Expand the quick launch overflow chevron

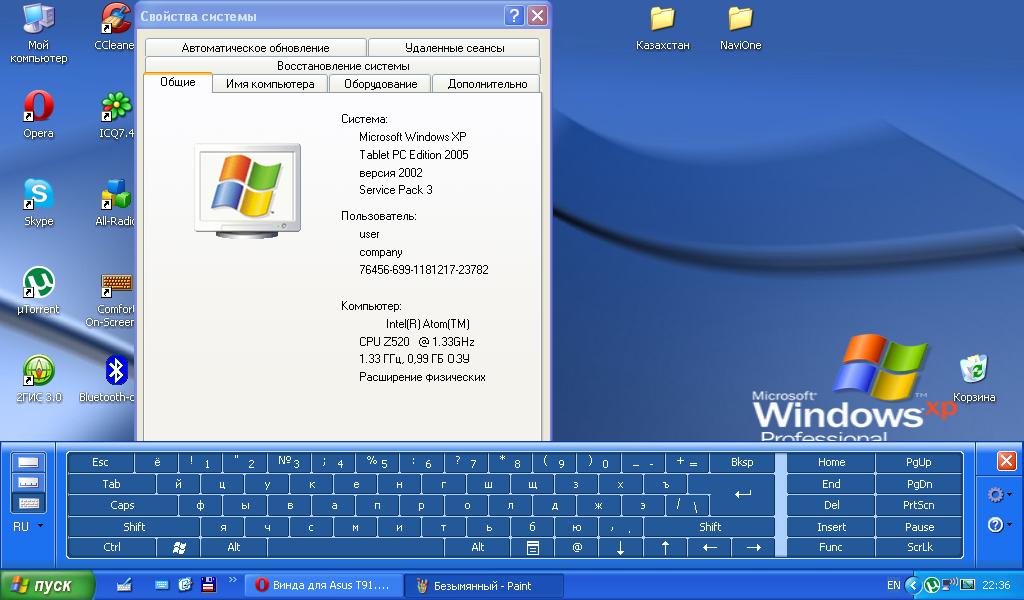(232, 580)
